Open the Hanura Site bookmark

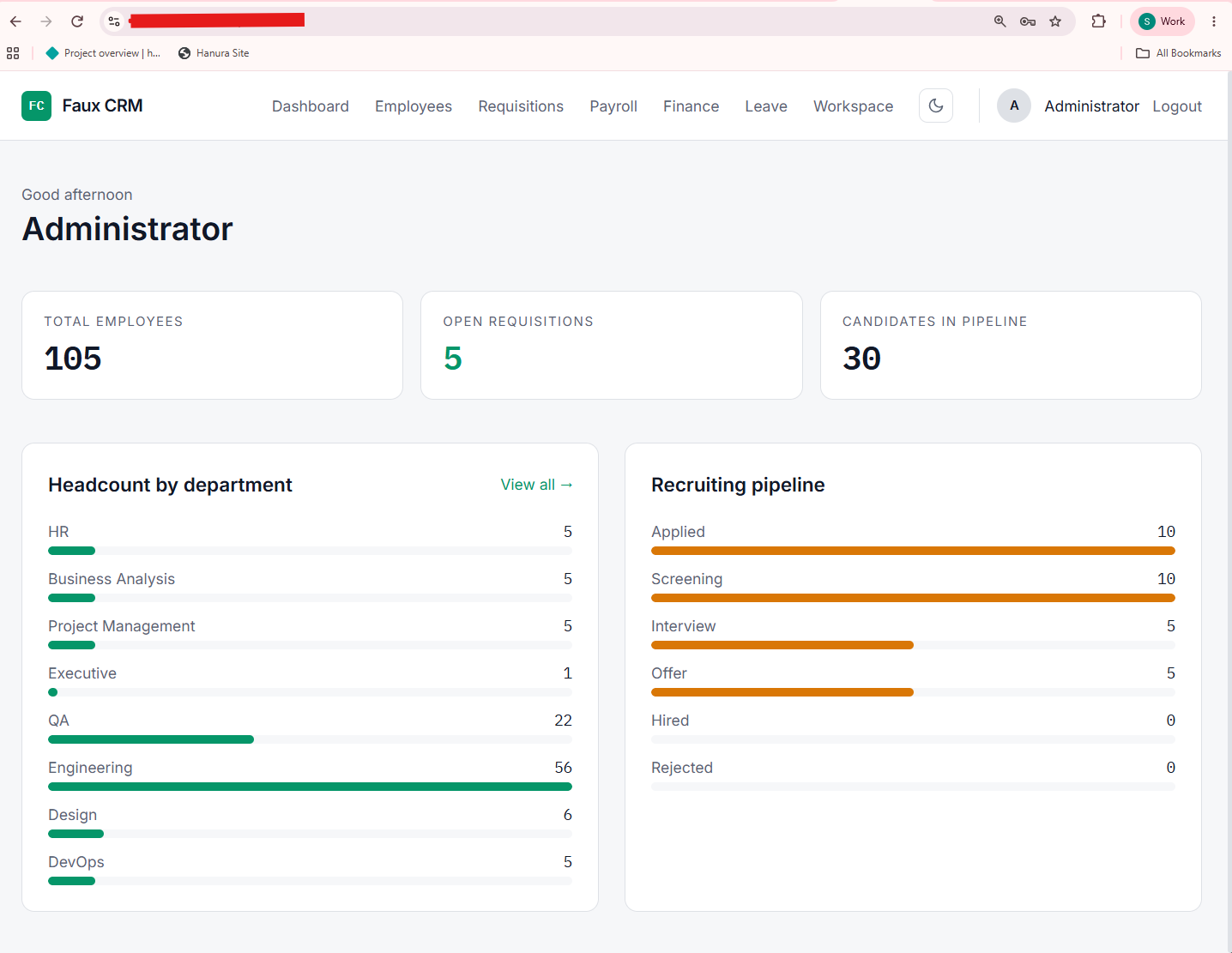(x=214, y=53)
